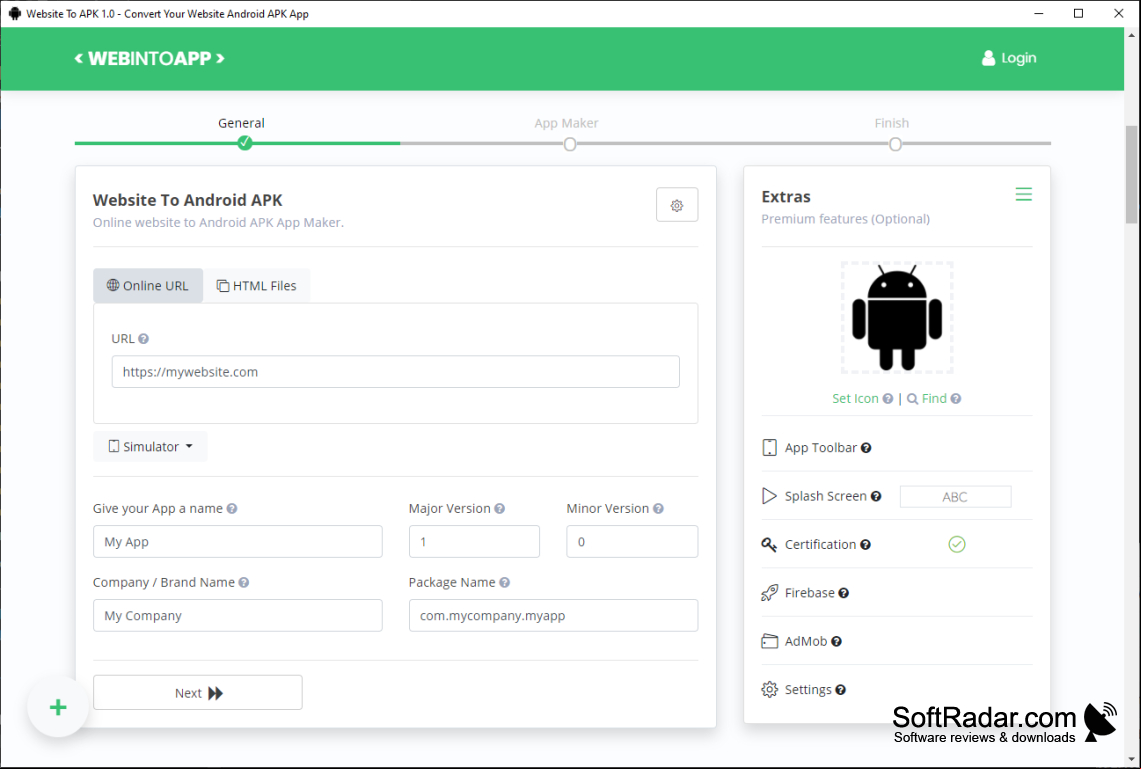
Task: Click the App Toolbar phone icon
Action: pyautogui.click(x=769, y=447)
